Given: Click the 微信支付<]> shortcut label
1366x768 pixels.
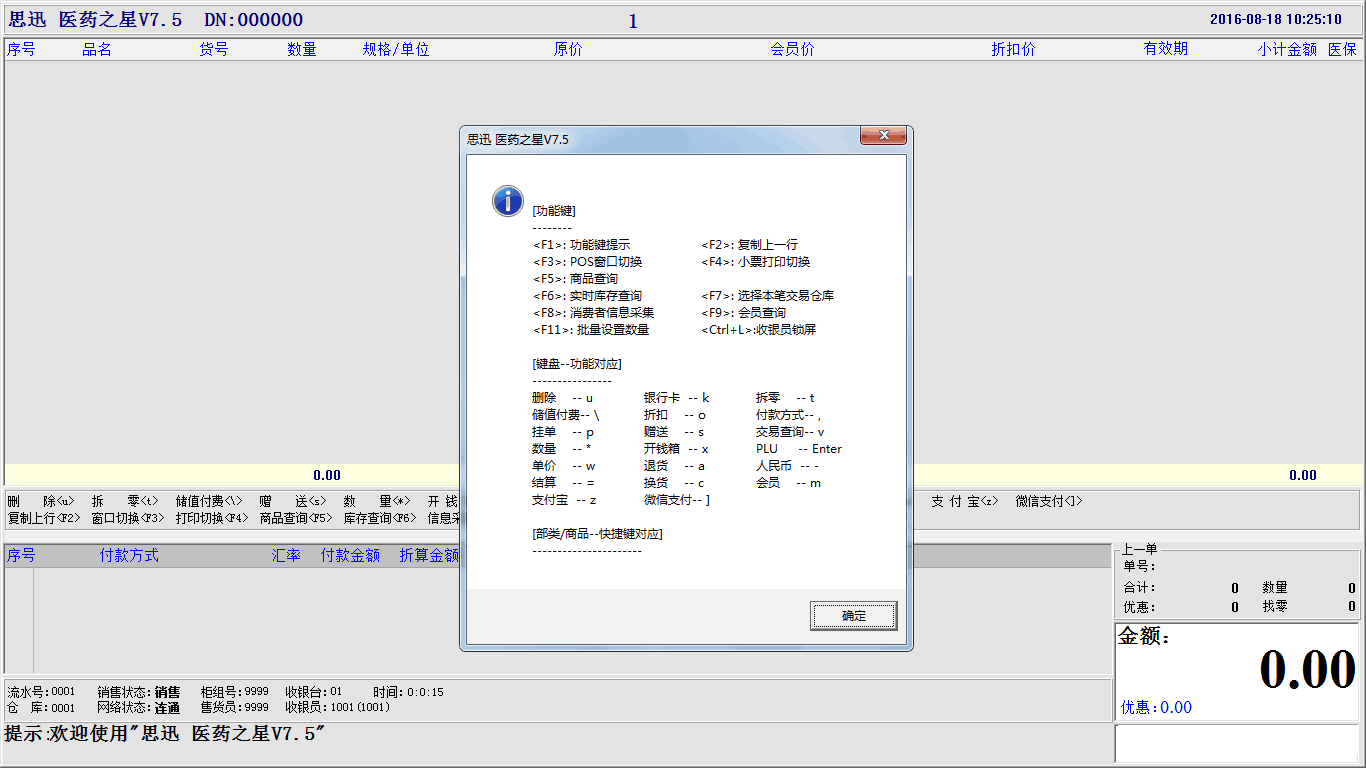Looking at the screenshot, I should pos(1049,501).
